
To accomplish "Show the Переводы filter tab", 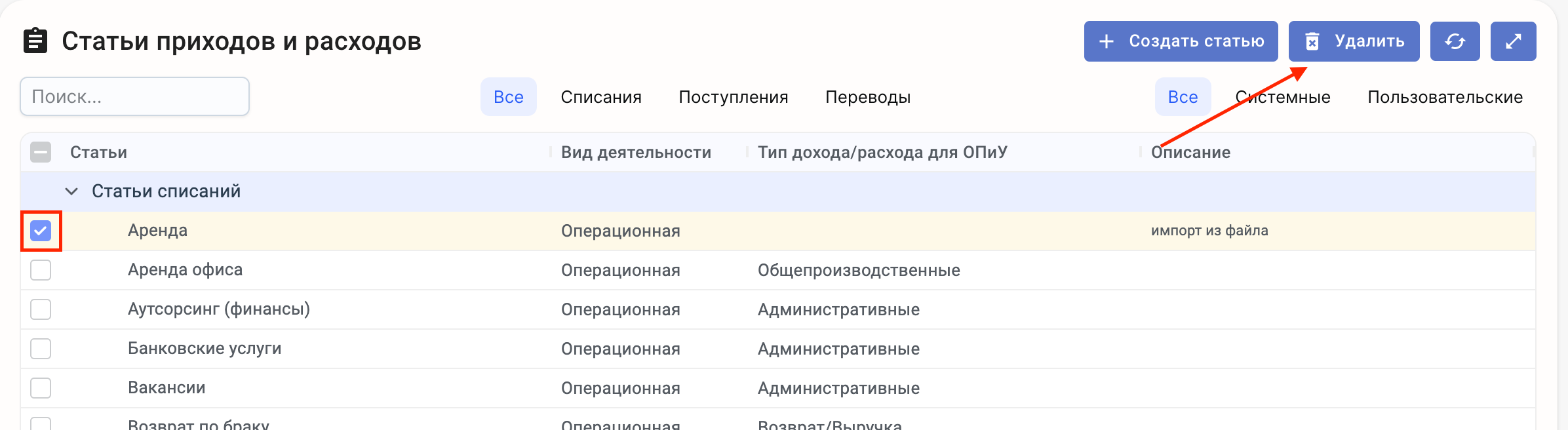I will 868,97.
